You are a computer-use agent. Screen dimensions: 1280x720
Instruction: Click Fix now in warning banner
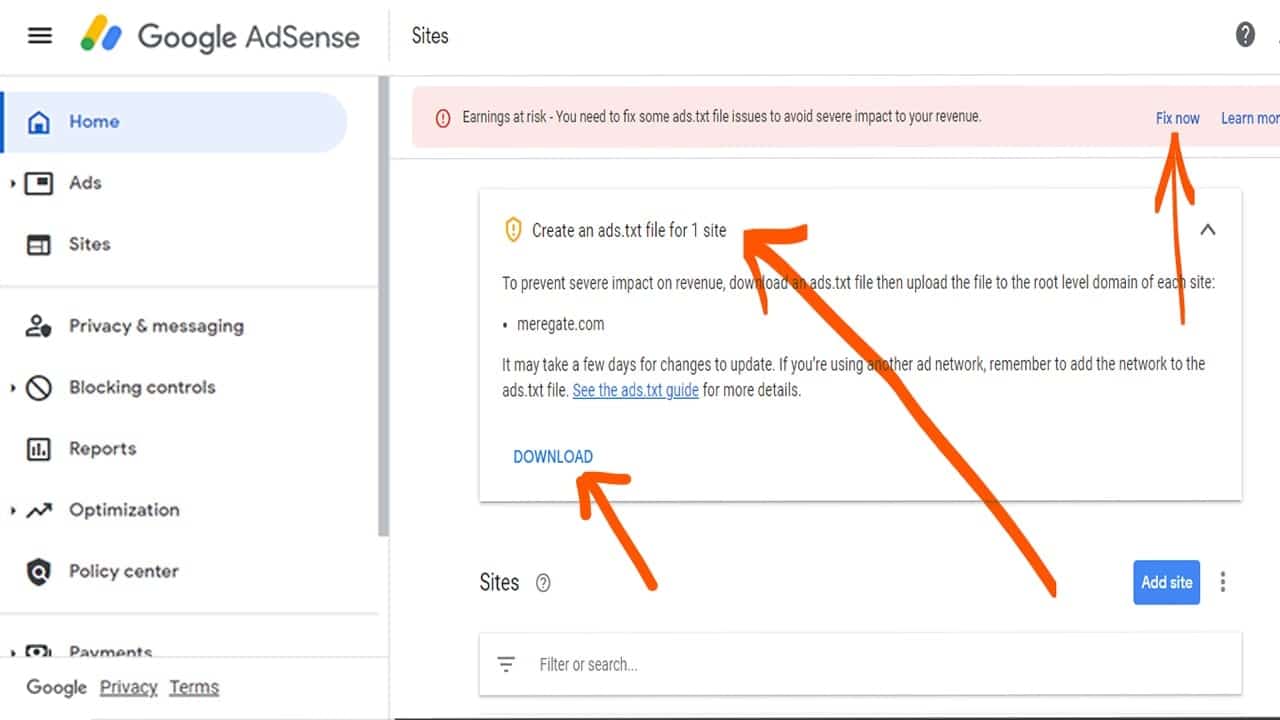(x=1177, y=118)
